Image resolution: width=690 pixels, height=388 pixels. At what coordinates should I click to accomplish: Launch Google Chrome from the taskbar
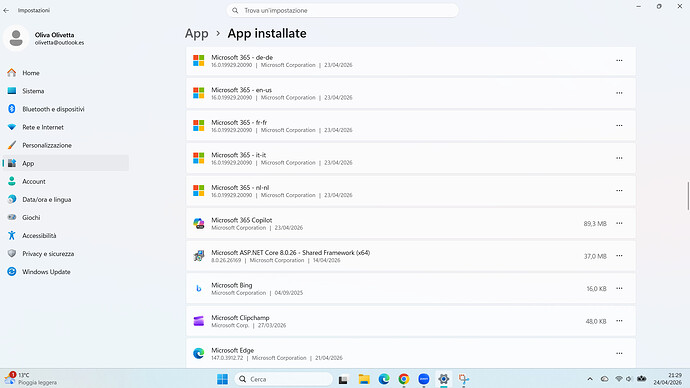(404, 379)
